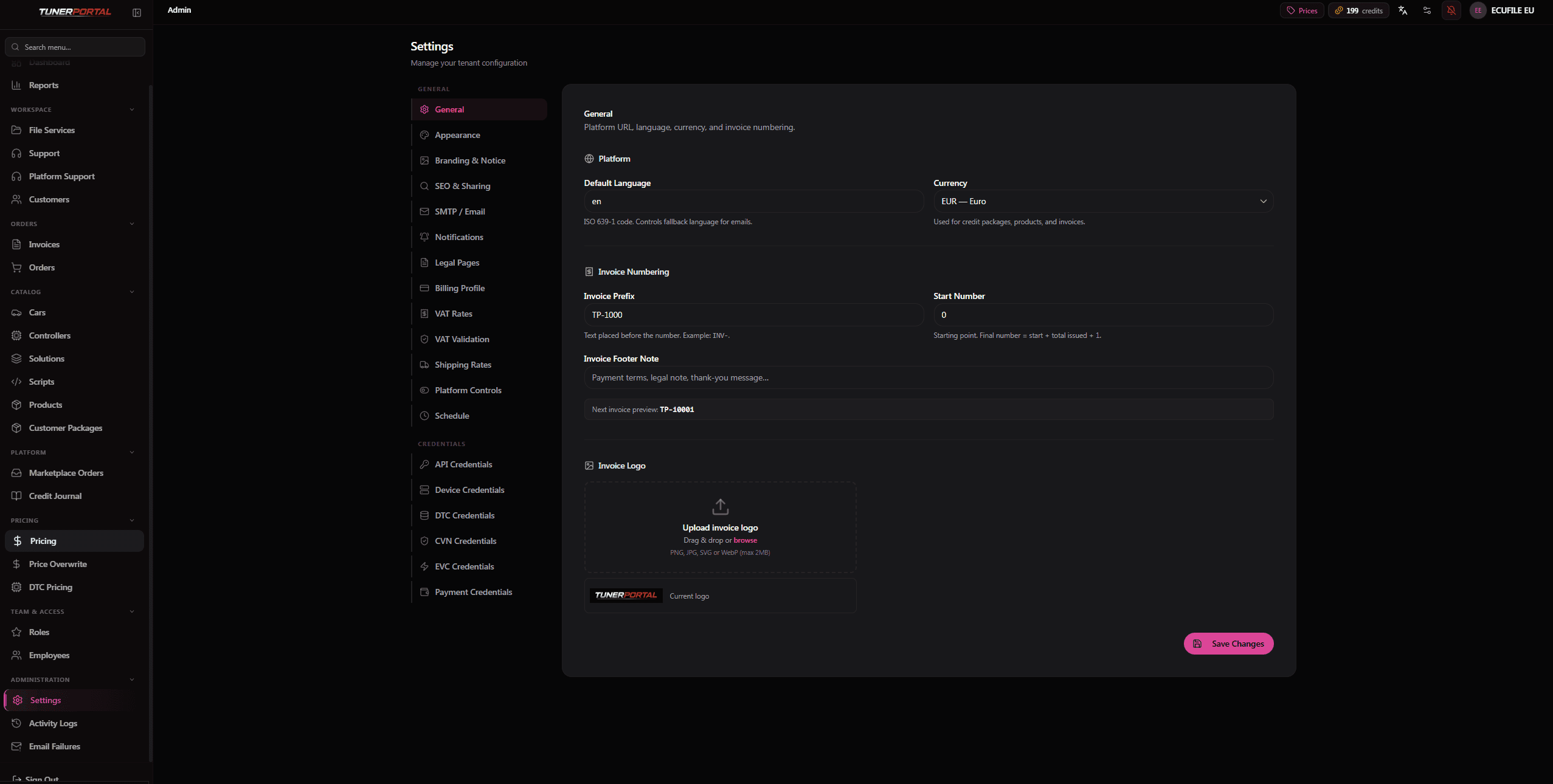Open Reports in the sidebar

click(75, 85)
